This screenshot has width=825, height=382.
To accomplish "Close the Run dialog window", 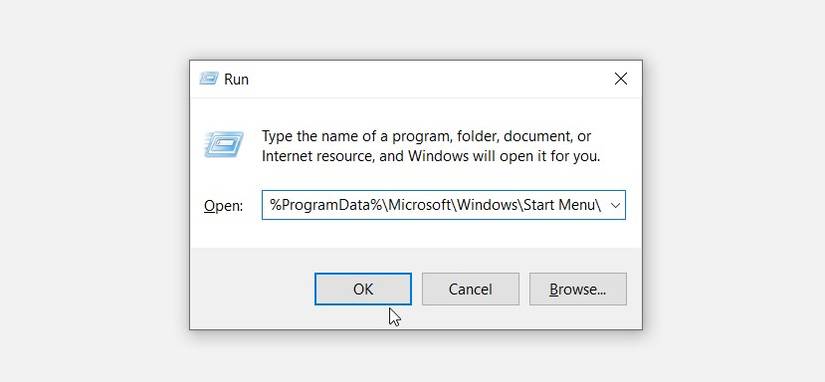I will coord(621,79).
